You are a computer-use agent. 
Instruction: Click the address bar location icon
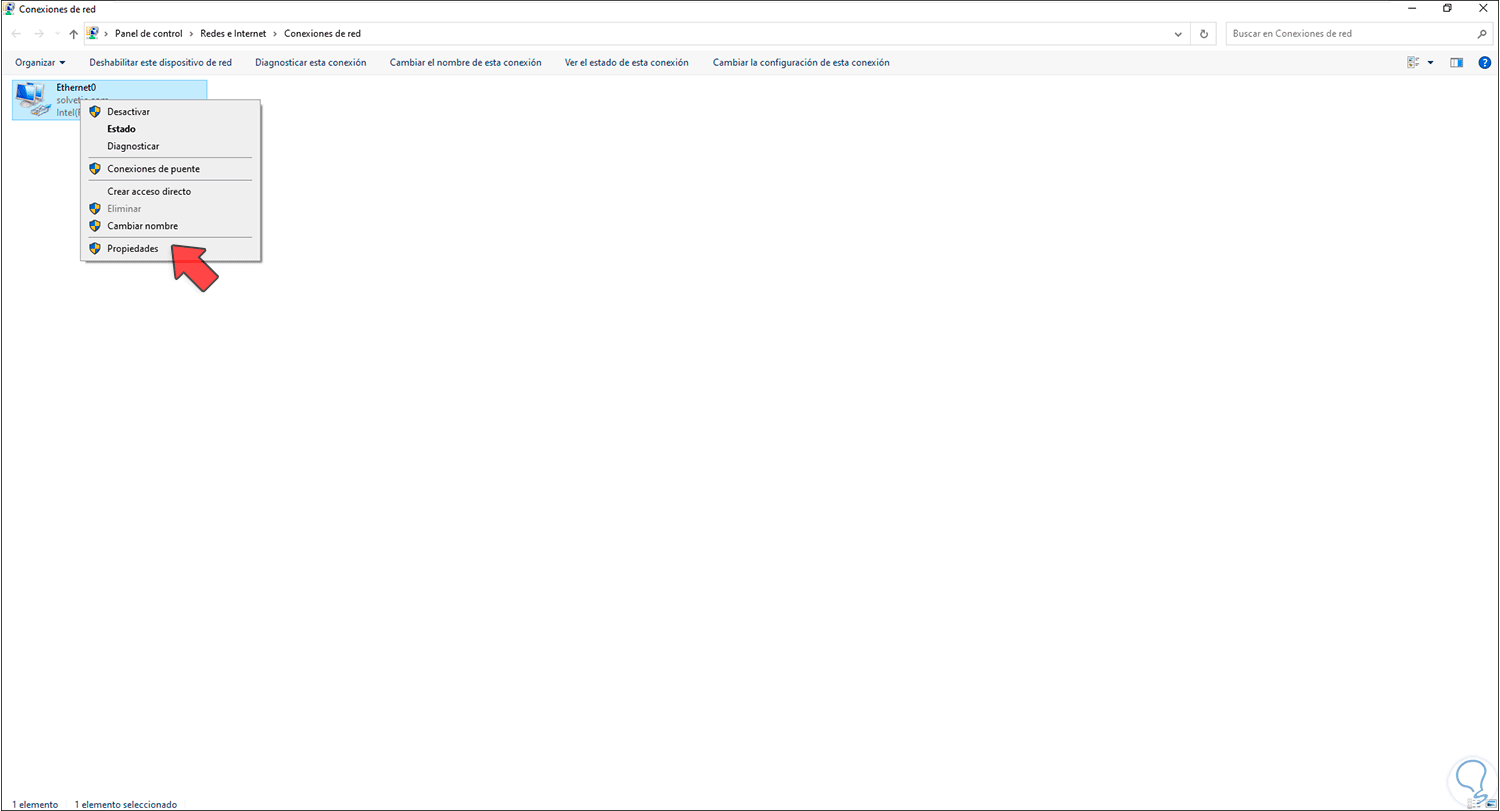(93, 33)
